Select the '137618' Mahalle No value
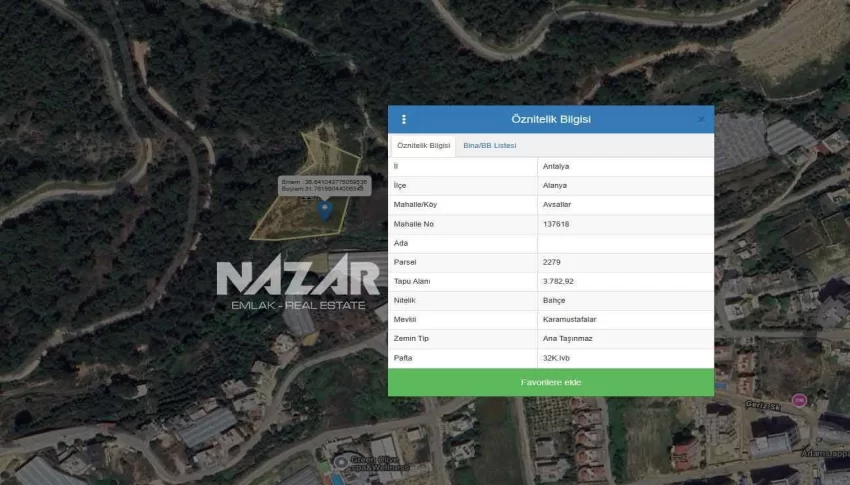The width and height of the screenshot is (850, 485). pos(626,224)
